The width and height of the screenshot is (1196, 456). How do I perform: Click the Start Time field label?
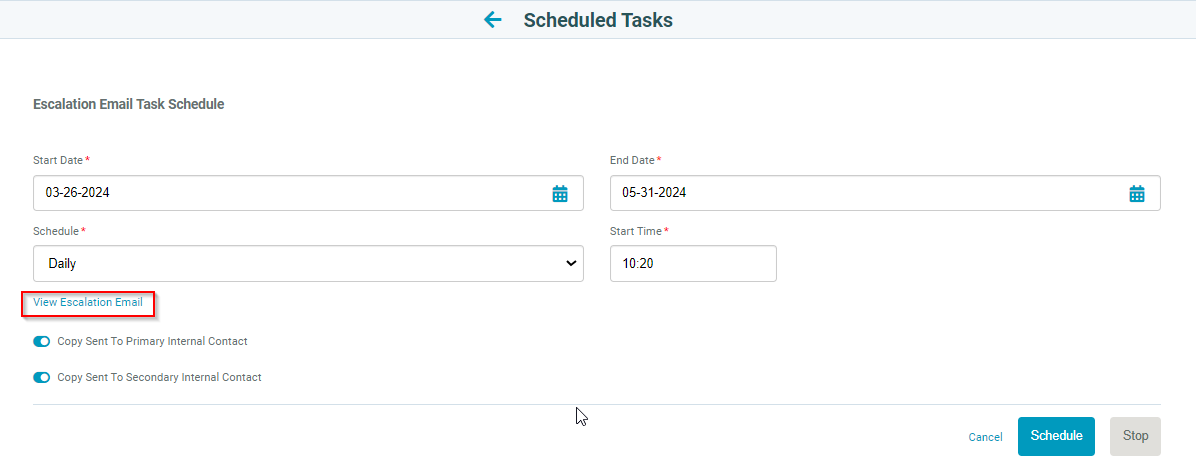(636, 230)
